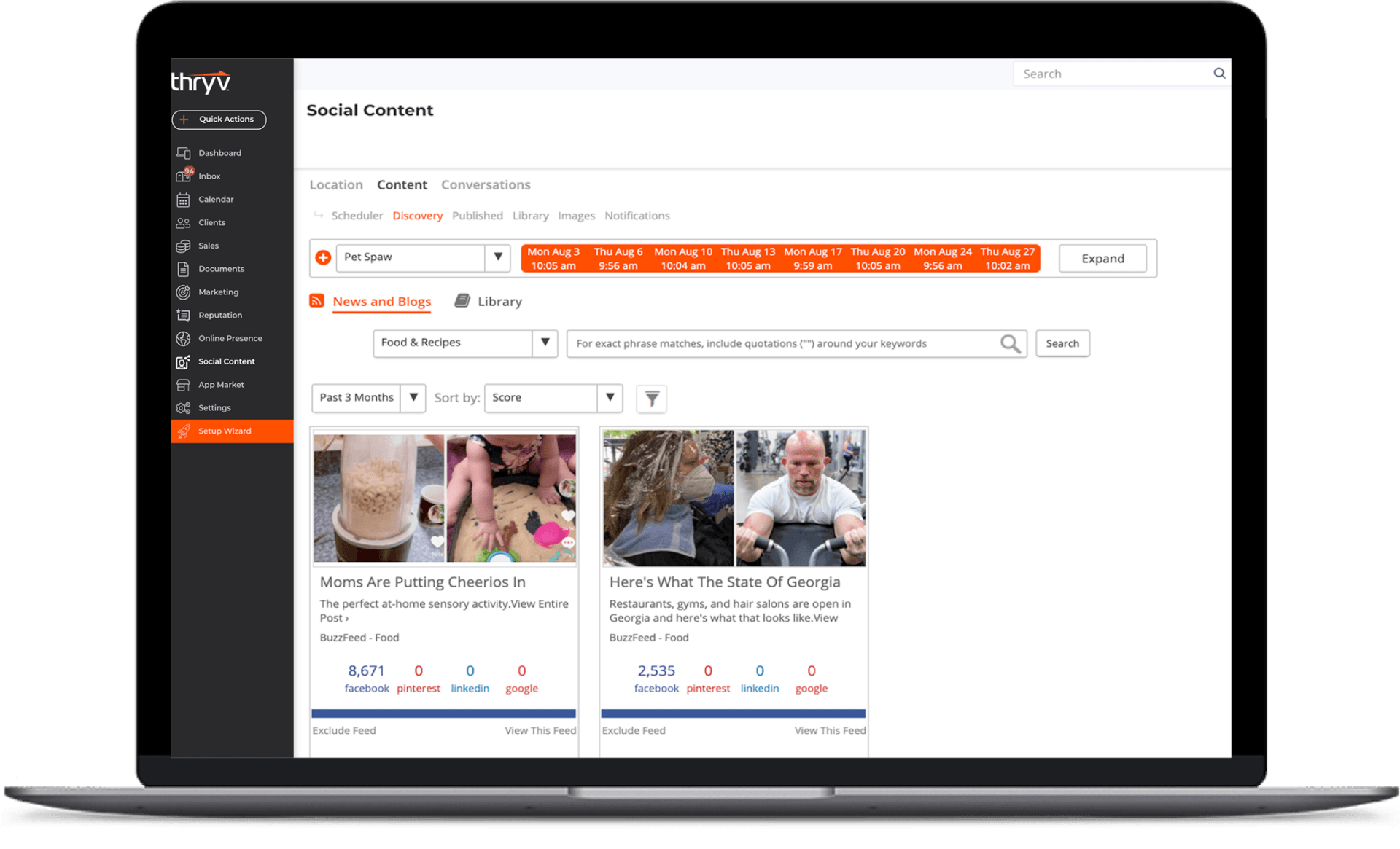1400x849 pixels.
Task: Click into the keyword phrase search field
Action: click(x=780, y=344)
